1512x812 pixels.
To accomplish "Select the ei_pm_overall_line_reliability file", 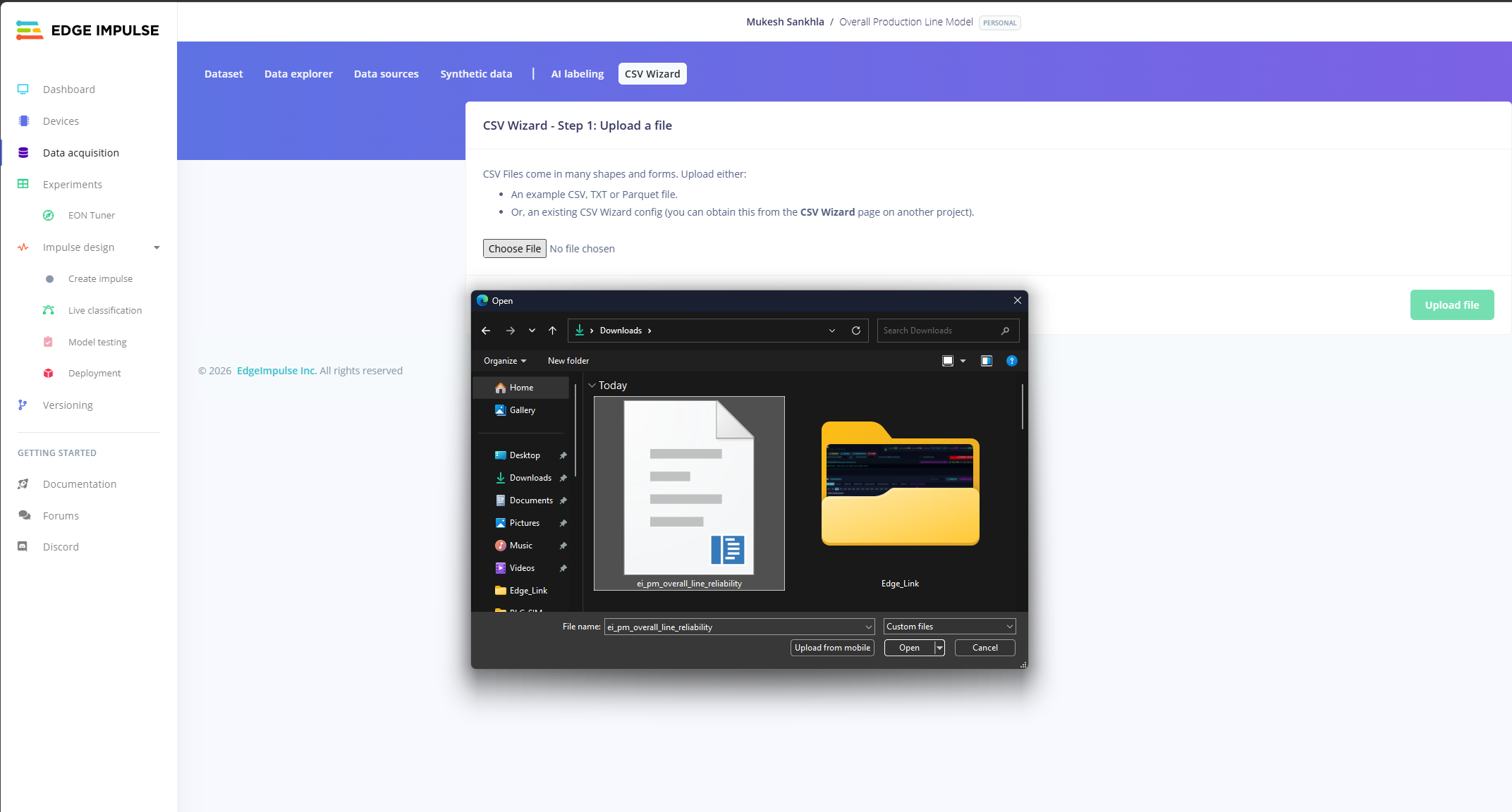I will pyautogui.click(x=689, y=493).
